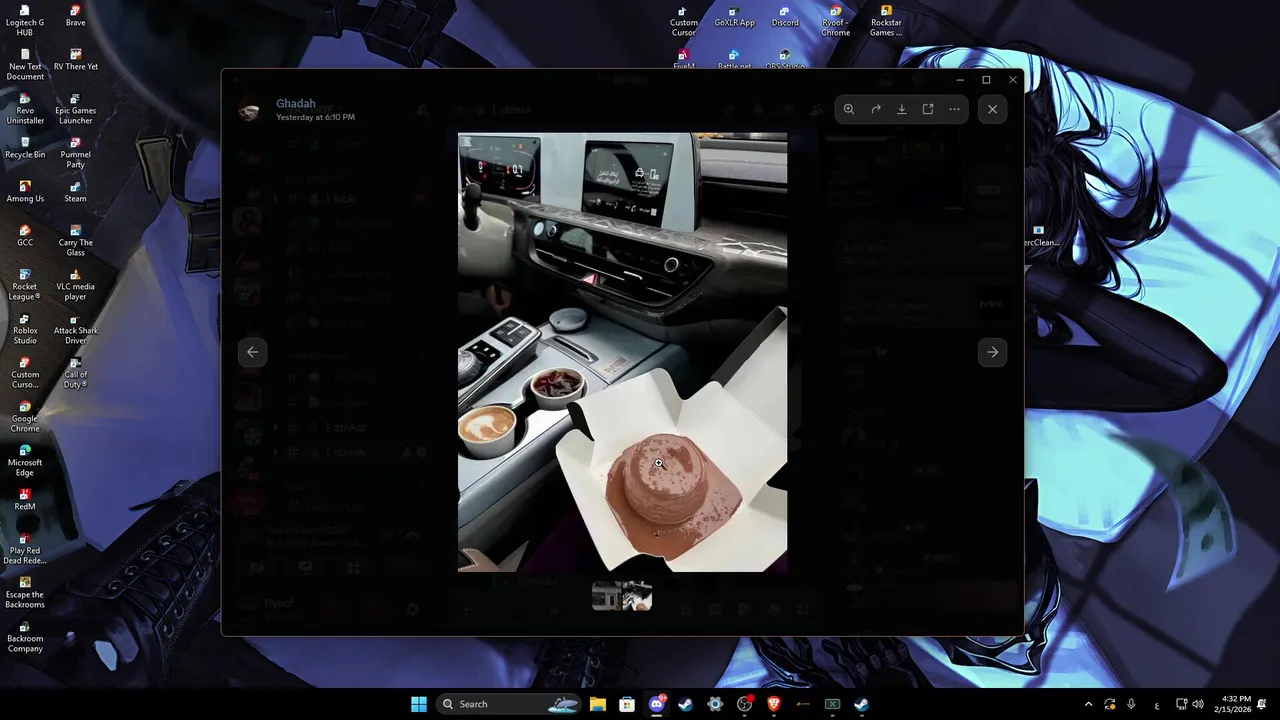Open Custom Cursor shortcut in top row
Image resolution: width=1280 pixels, height=720 pixels.
(684, 20)
